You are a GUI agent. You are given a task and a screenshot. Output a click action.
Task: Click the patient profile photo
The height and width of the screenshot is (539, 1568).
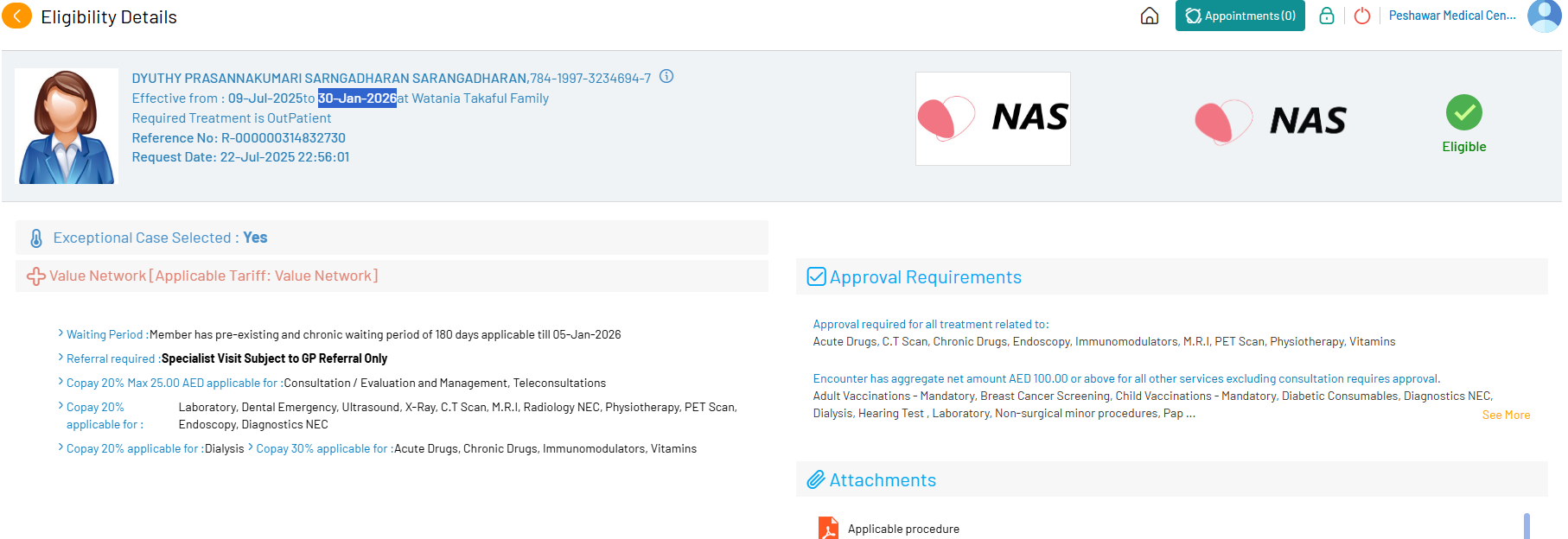[x=67, y=126]
